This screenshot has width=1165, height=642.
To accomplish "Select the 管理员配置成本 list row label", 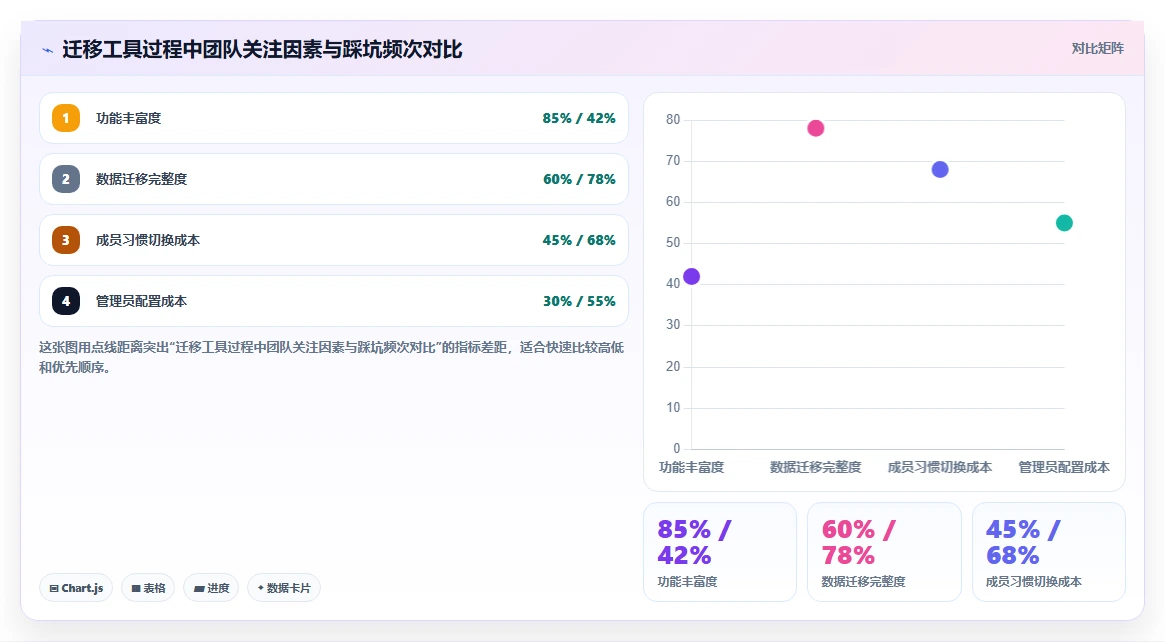I will [141, 301].
